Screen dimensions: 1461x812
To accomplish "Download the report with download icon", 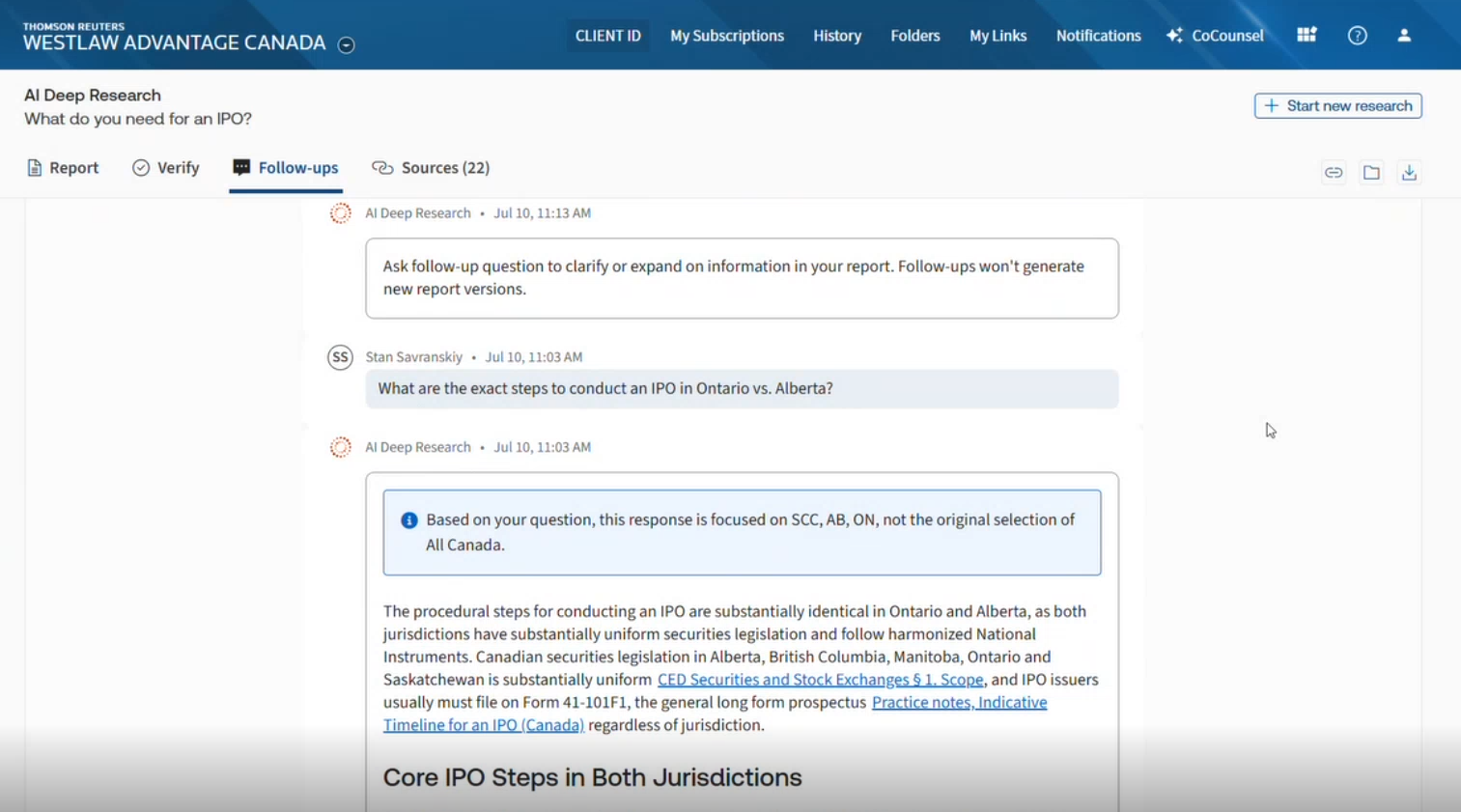I will click(x=1409, y=173).
